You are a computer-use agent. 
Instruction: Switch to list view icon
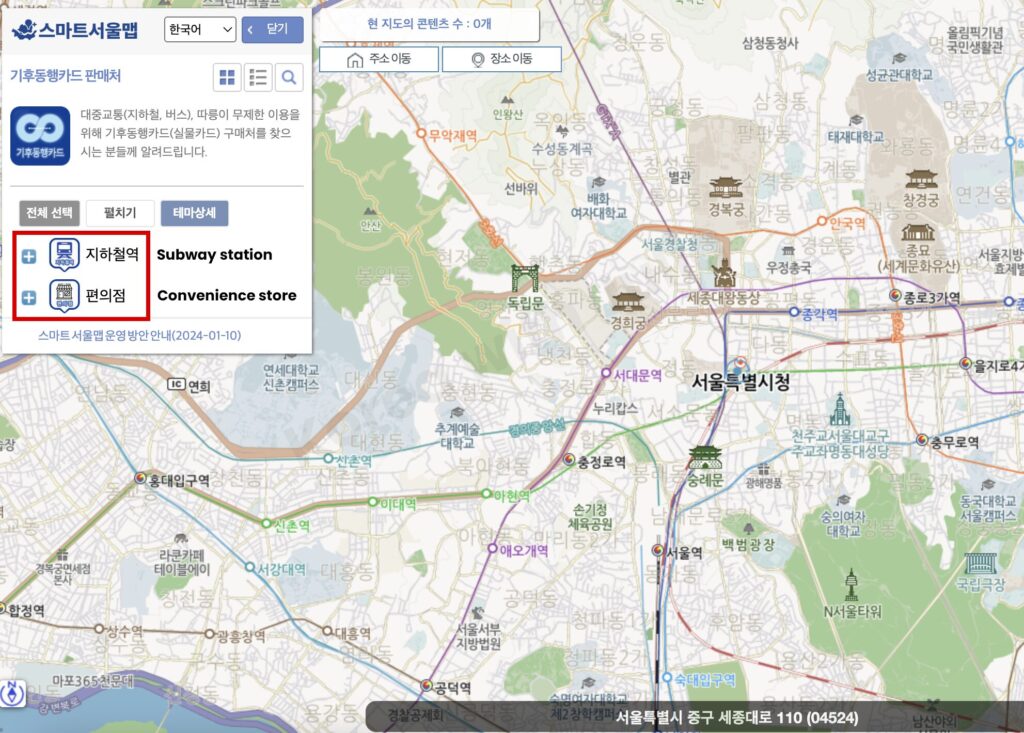pyautogui.click(x=258, y=78)
